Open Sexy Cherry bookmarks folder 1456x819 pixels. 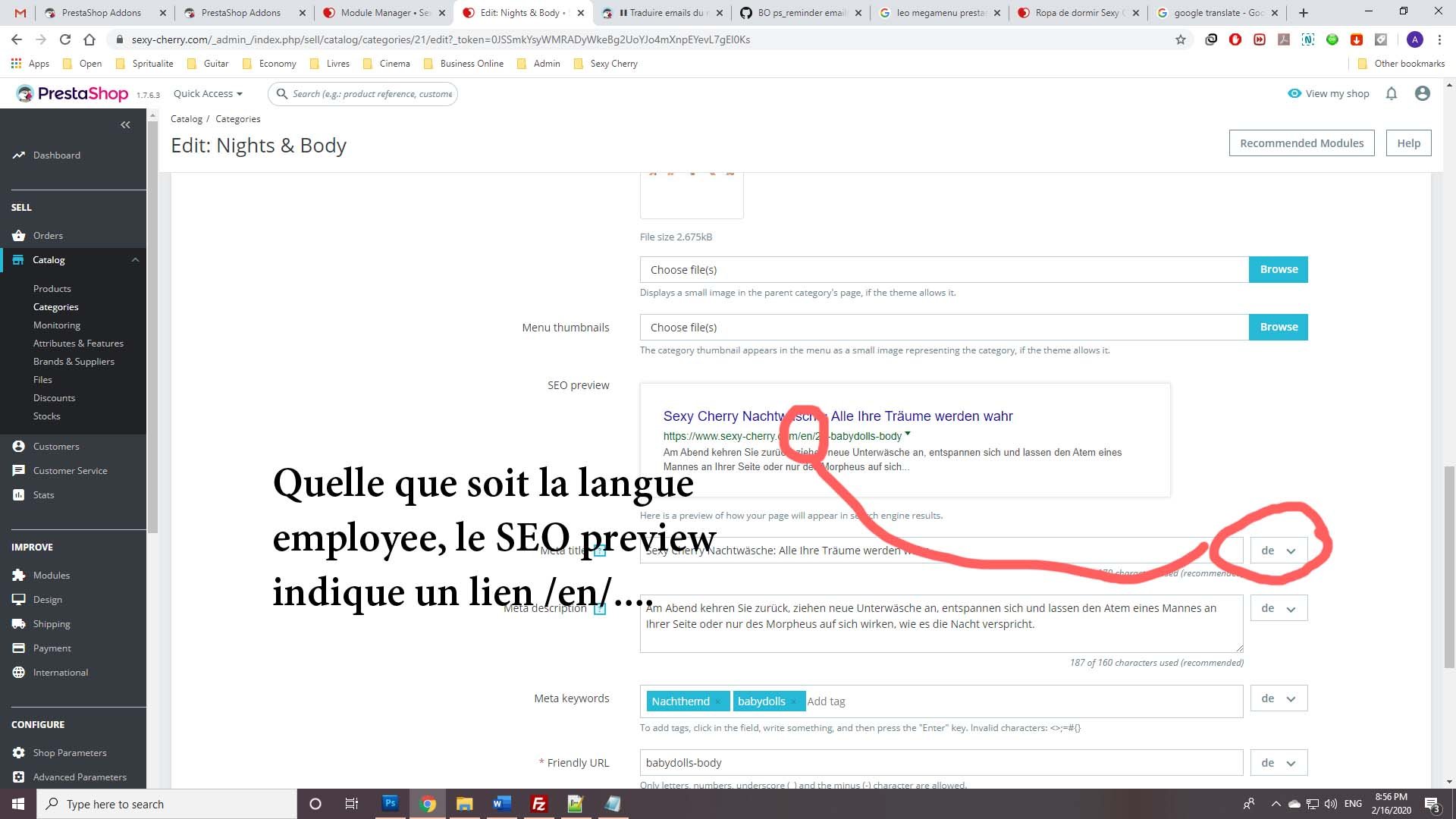tap(606, 64)
